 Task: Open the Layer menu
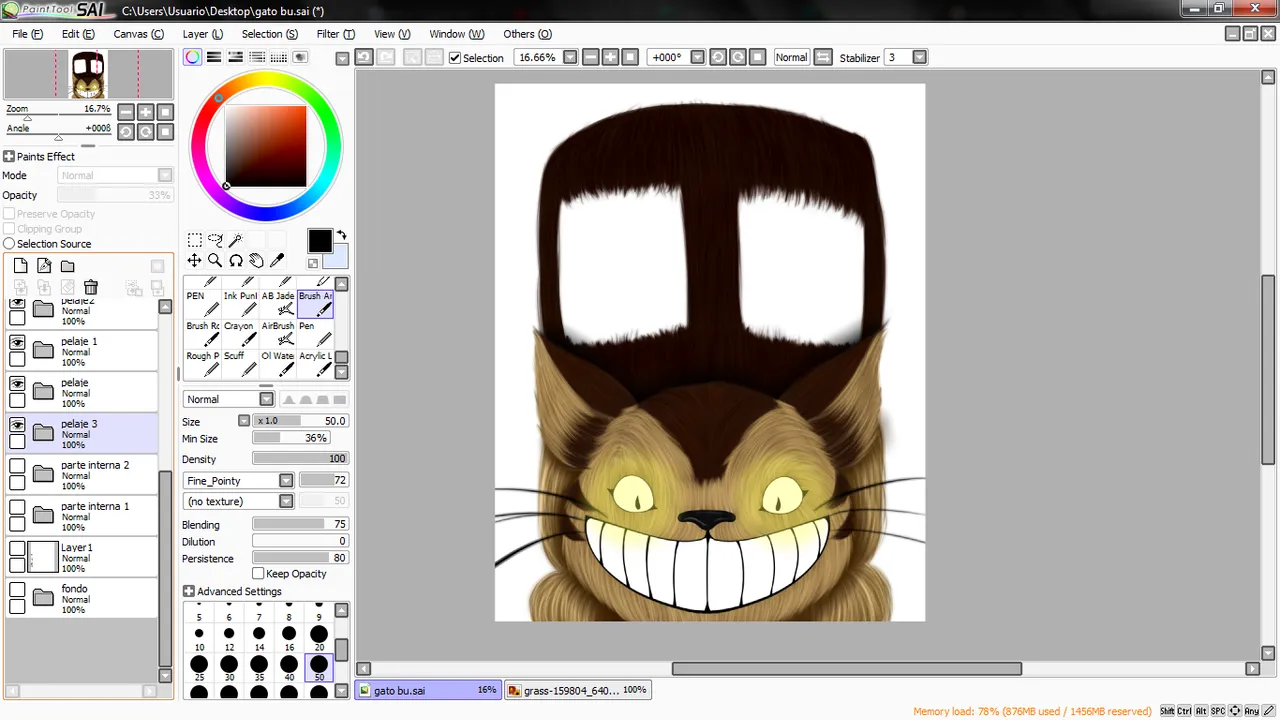[x=203, y=34]
